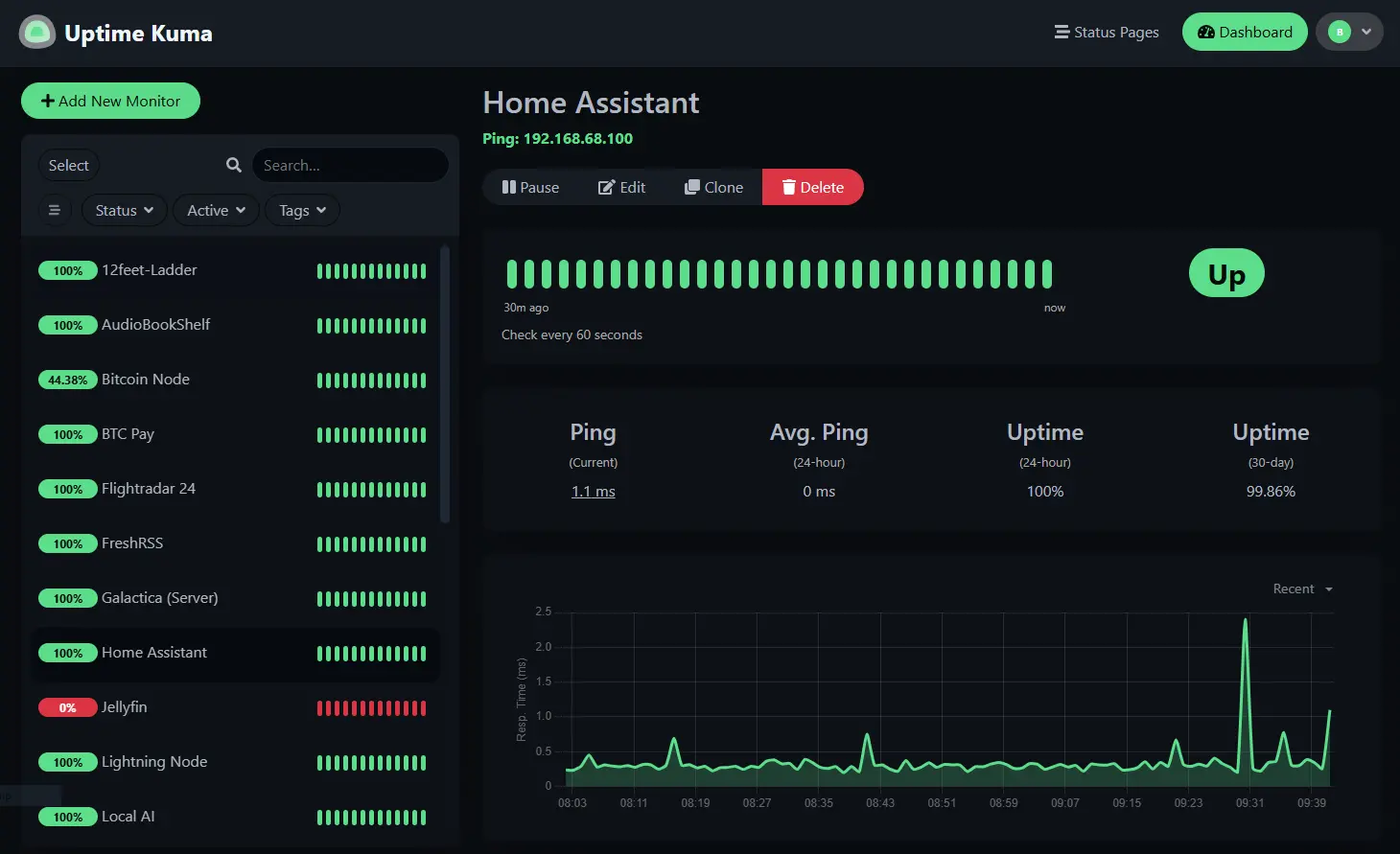Expand the Tags filter dropdown
Image resolution: width=1400 pixels, height=854 pixels.
coord(302,210)
